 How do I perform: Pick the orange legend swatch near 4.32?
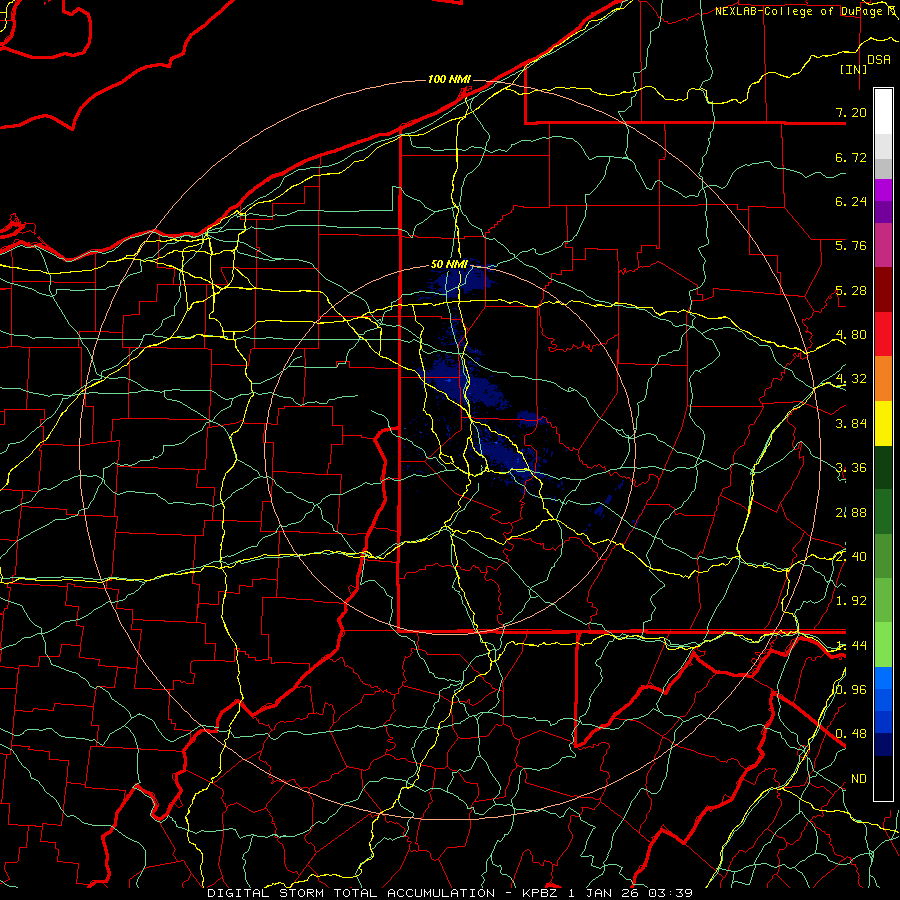pos(883,379)
